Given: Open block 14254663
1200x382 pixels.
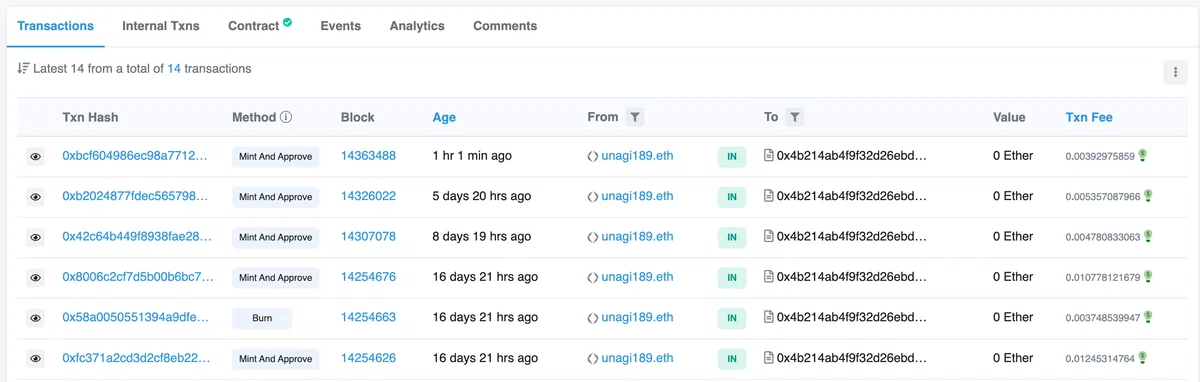Looking at the screenshot, I should 368,317.
